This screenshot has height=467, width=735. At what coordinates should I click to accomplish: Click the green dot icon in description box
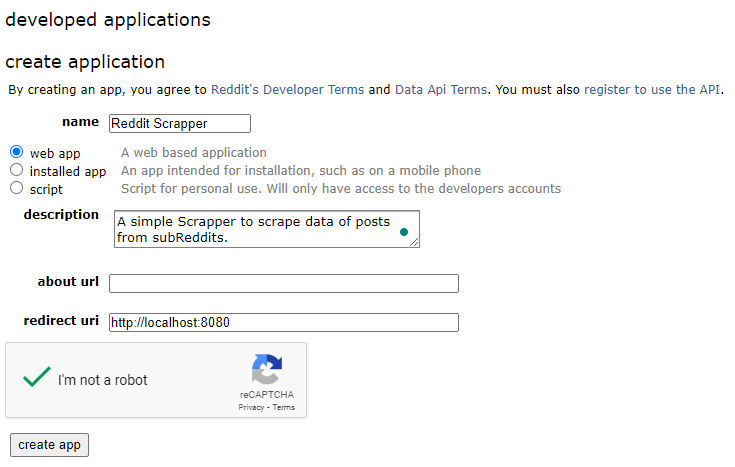coord(404,232)
